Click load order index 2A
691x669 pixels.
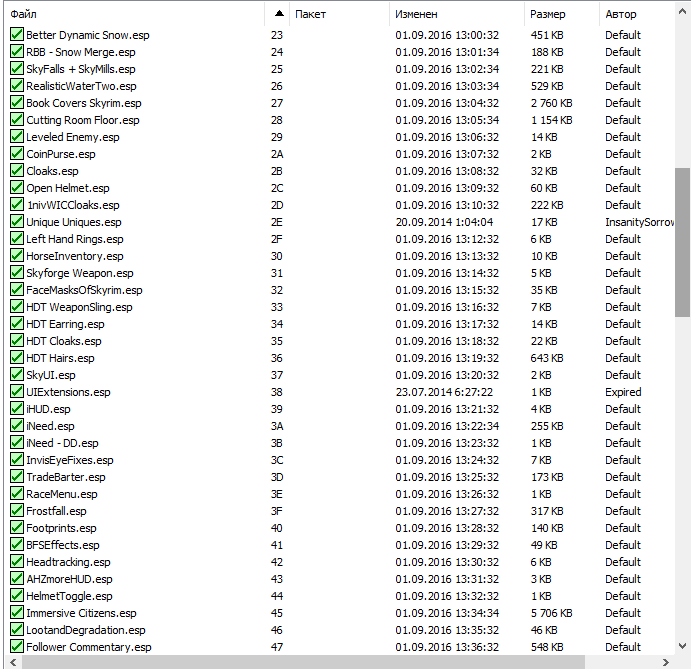(x=277, y=154)
